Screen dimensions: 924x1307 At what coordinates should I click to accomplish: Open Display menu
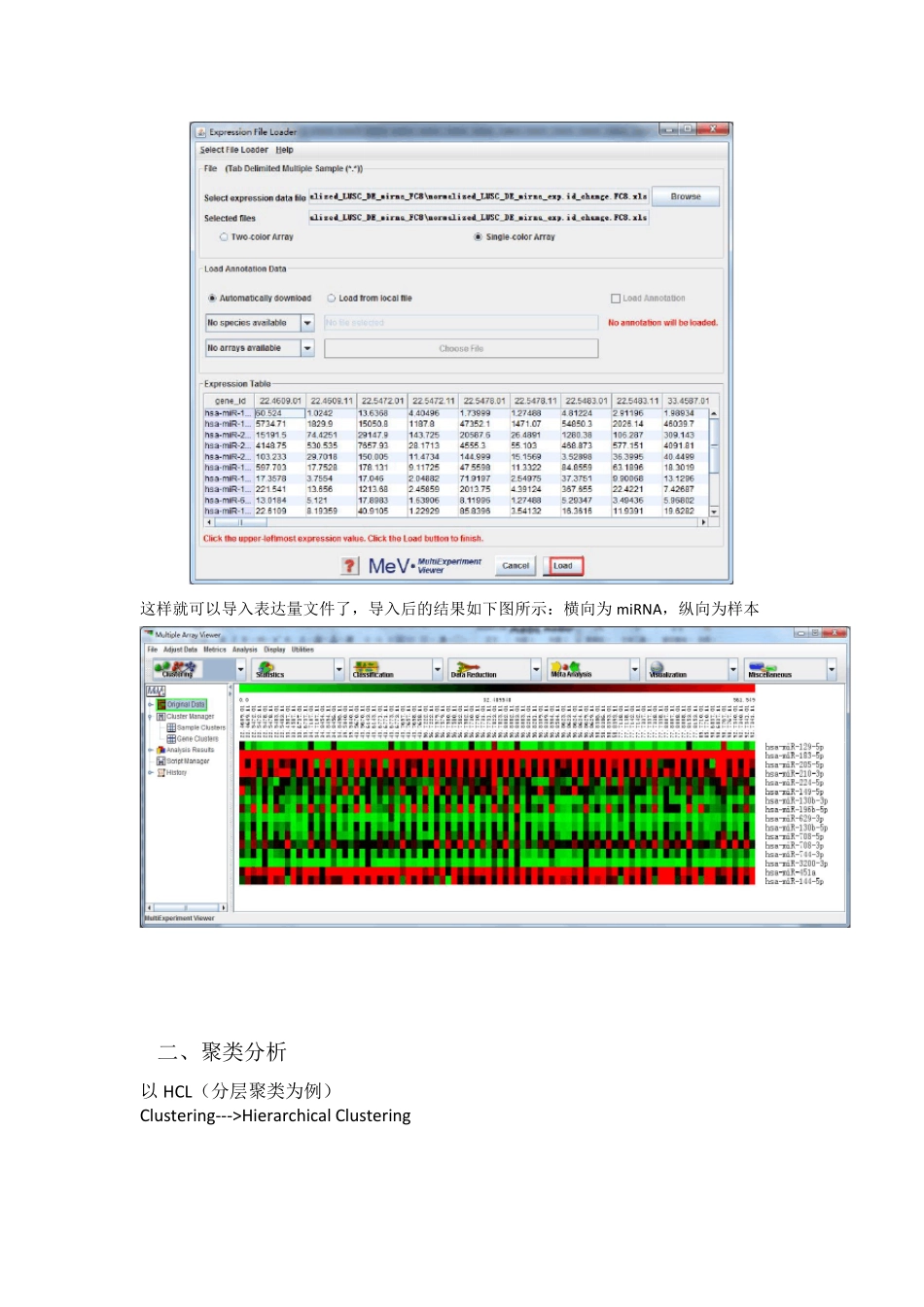(275, 649)
